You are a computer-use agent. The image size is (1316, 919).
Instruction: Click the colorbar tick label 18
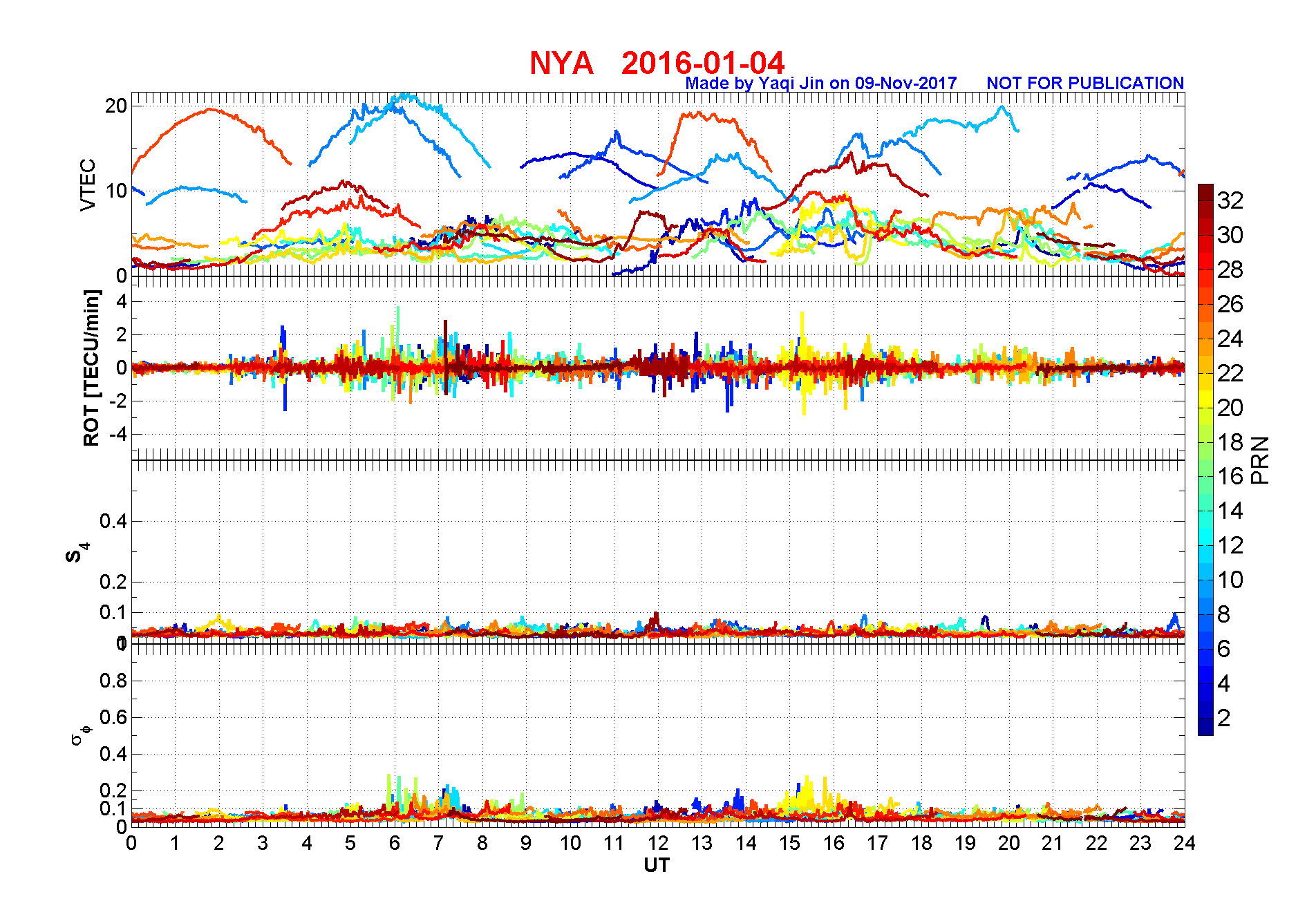[1230, 442]
